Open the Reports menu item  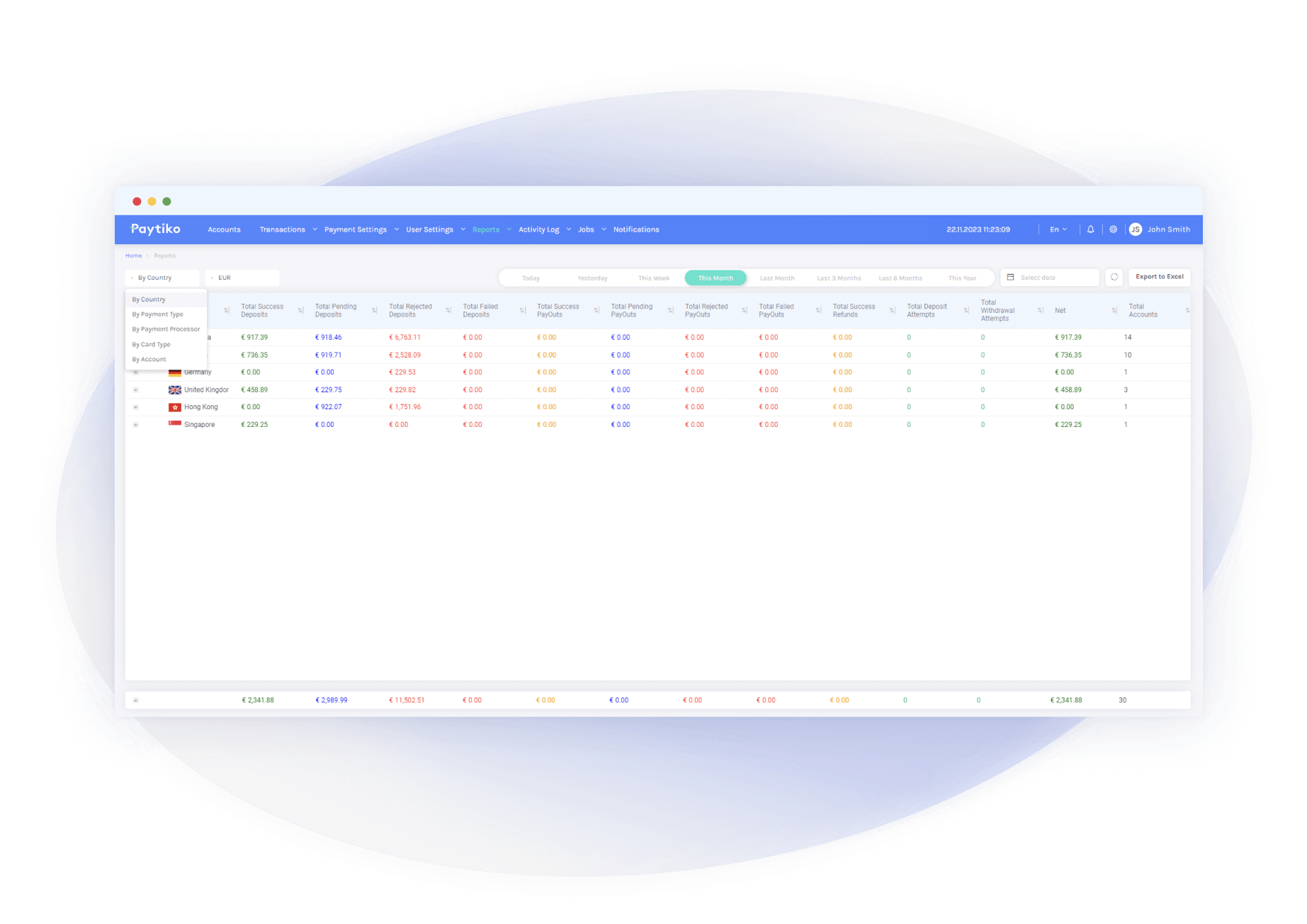click(x=486, y=229)
